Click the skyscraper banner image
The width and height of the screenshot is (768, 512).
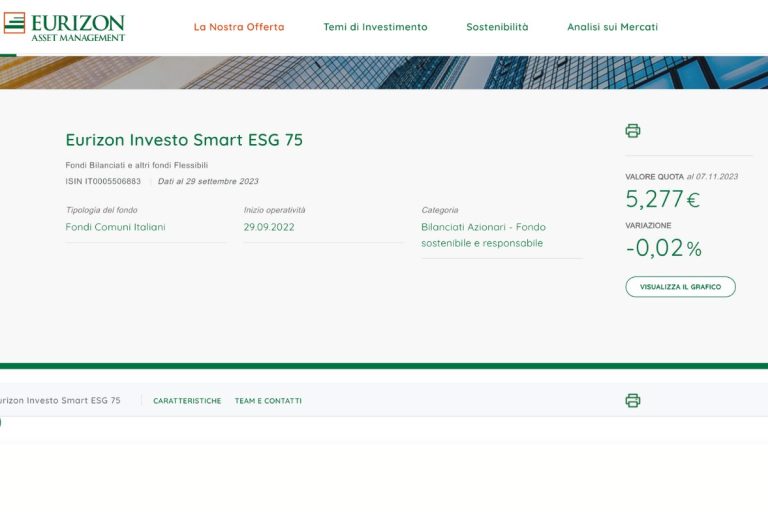(384, 72)
